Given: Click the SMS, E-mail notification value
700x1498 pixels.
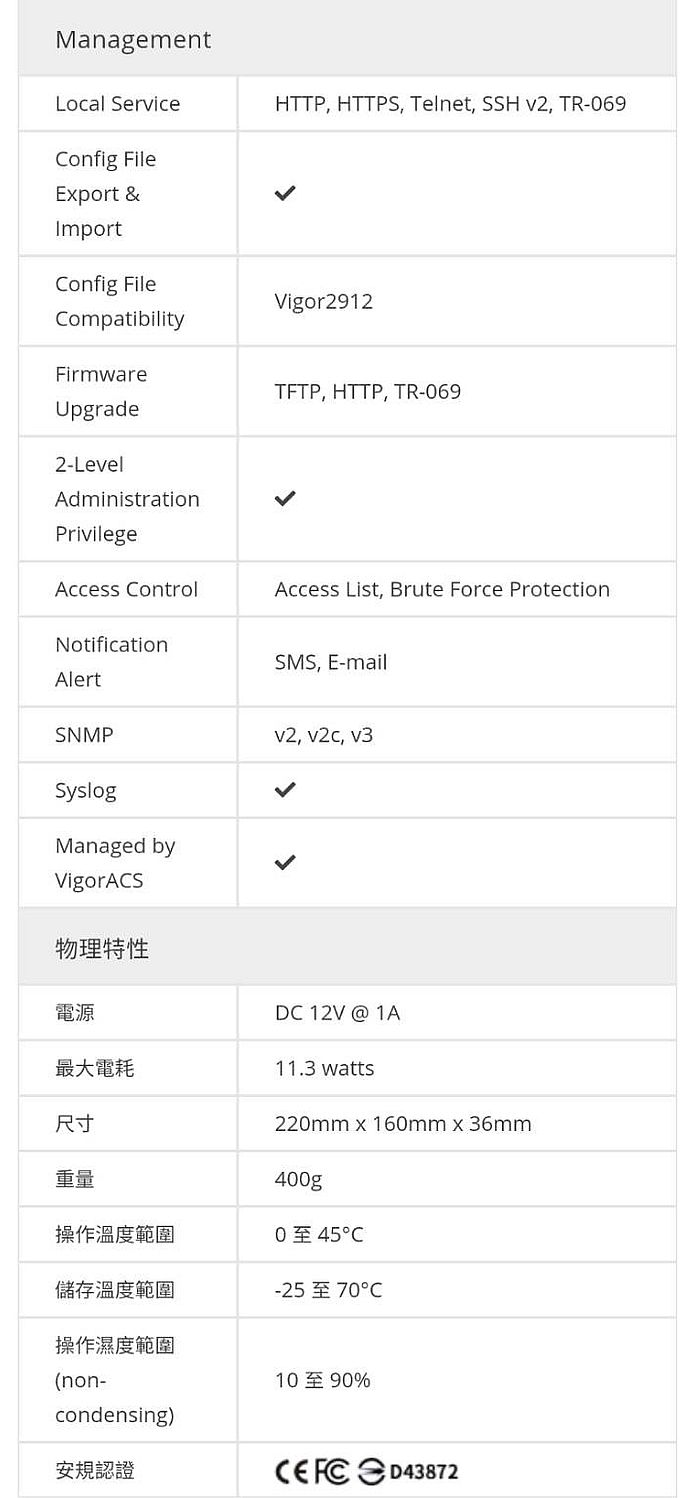Looking at the screenshot, I should [x=331, y=662].
